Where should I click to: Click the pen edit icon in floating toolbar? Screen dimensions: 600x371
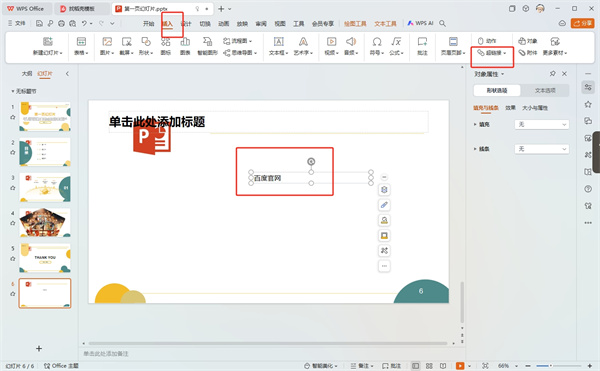coord(384,205)
